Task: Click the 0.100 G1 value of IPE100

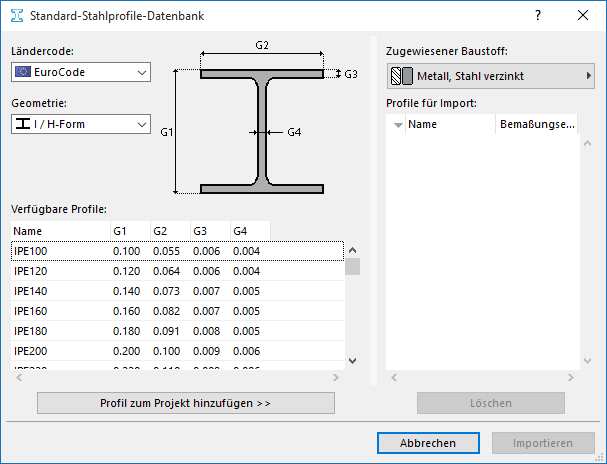Action: coord(127,251)
